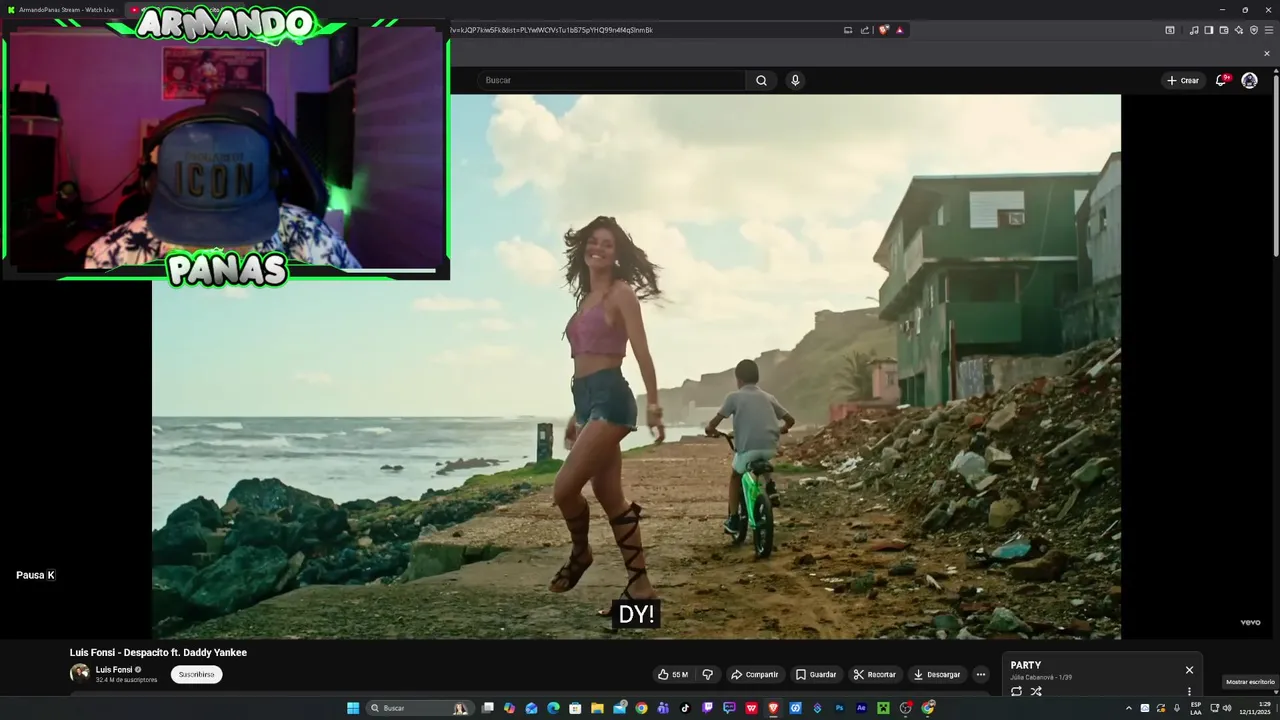Close the bar below the address bar
Viewport: 1280px width, 720px height.
click(1267, 54)
